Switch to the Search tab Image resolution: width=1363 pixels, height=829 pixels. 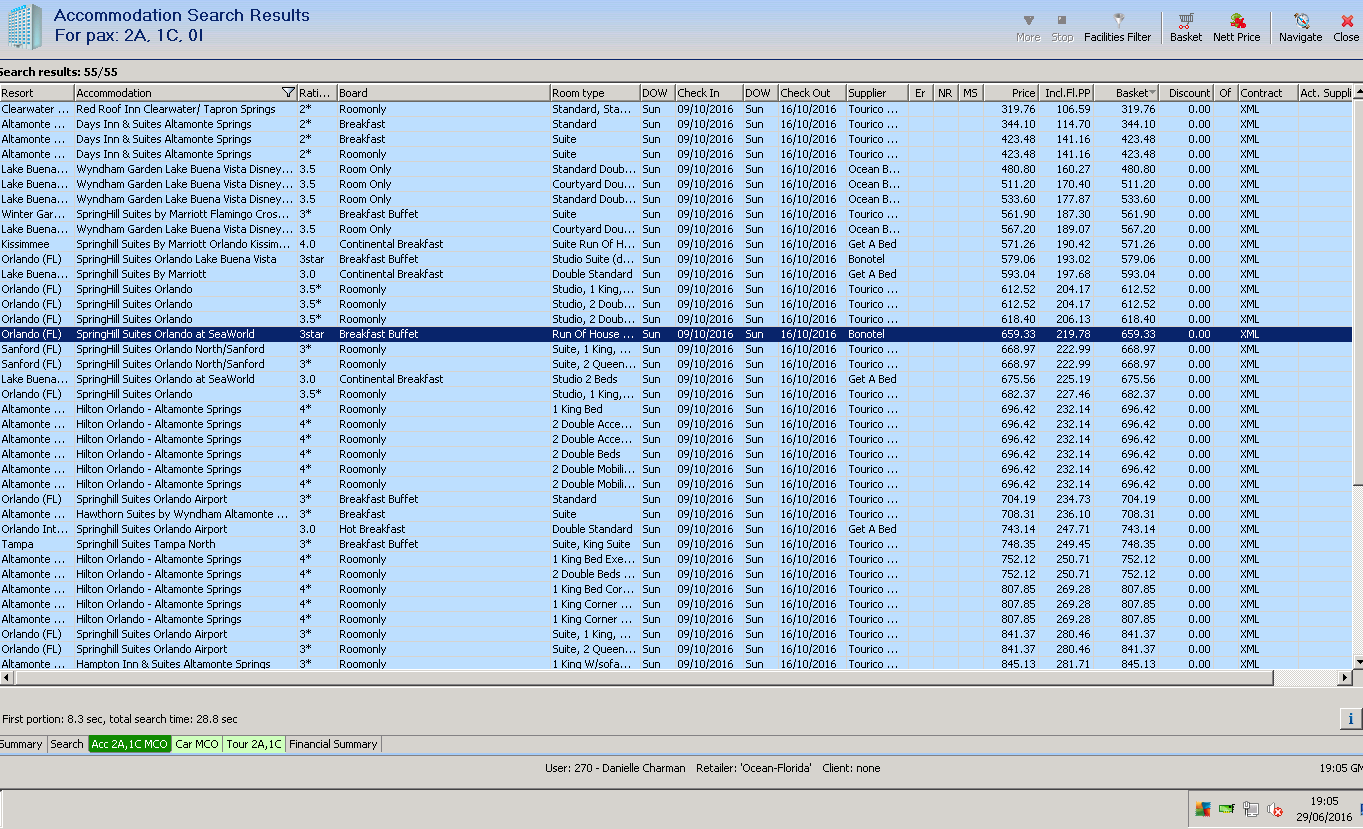pos(67,744)
